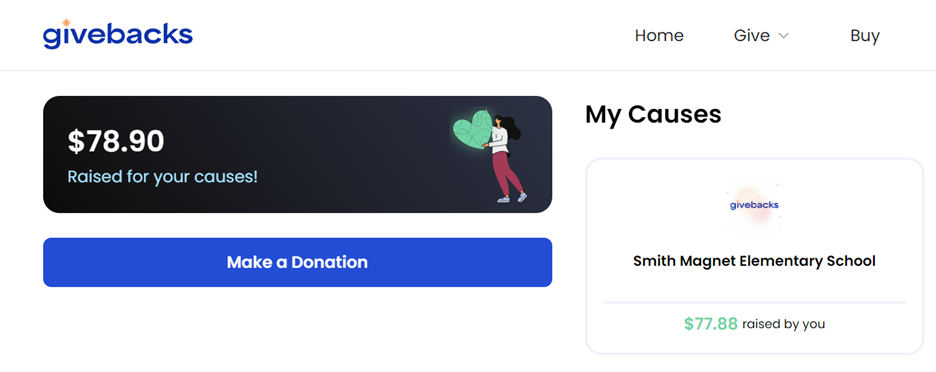The image size is (936, 372).
Task: Click the green $77.88 amount
Action: pos(711,324)
